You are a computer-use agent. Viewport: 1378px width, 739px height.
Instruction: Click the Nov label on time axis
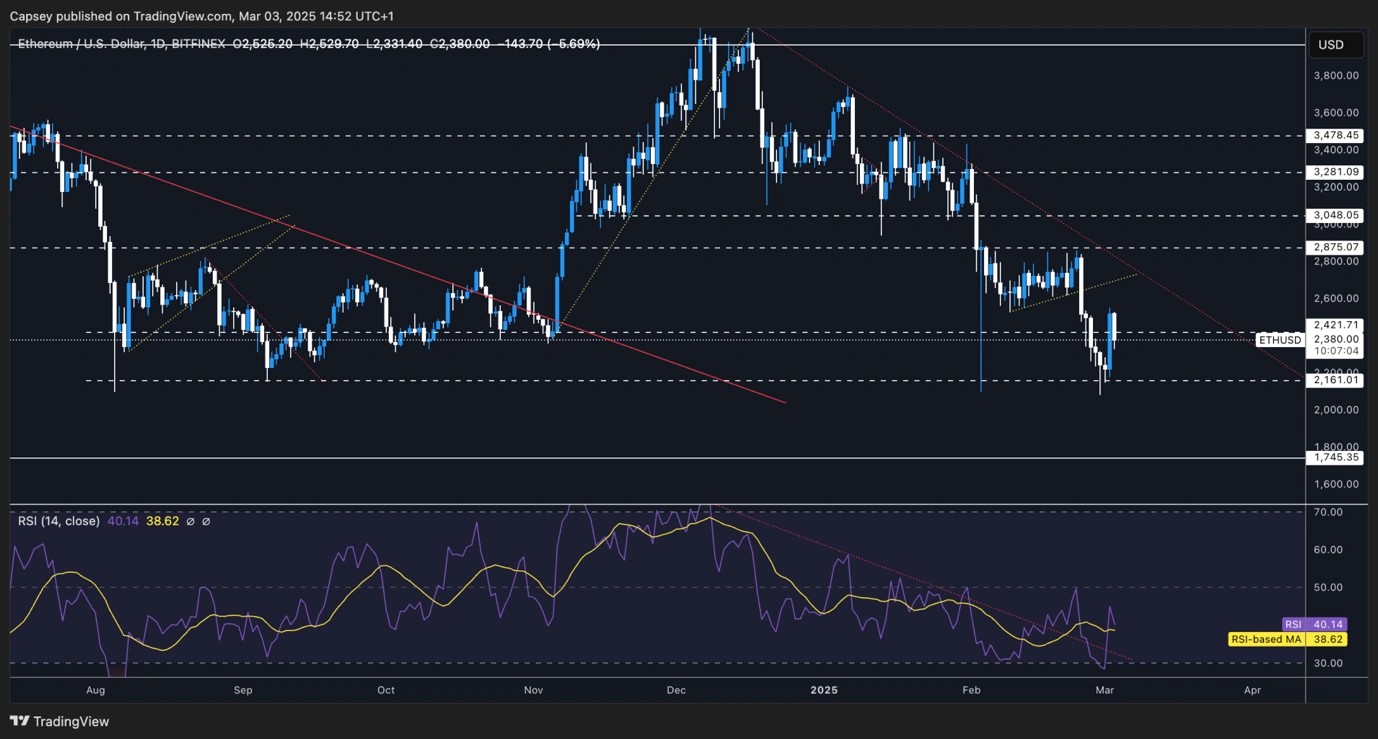click(533, 690)
